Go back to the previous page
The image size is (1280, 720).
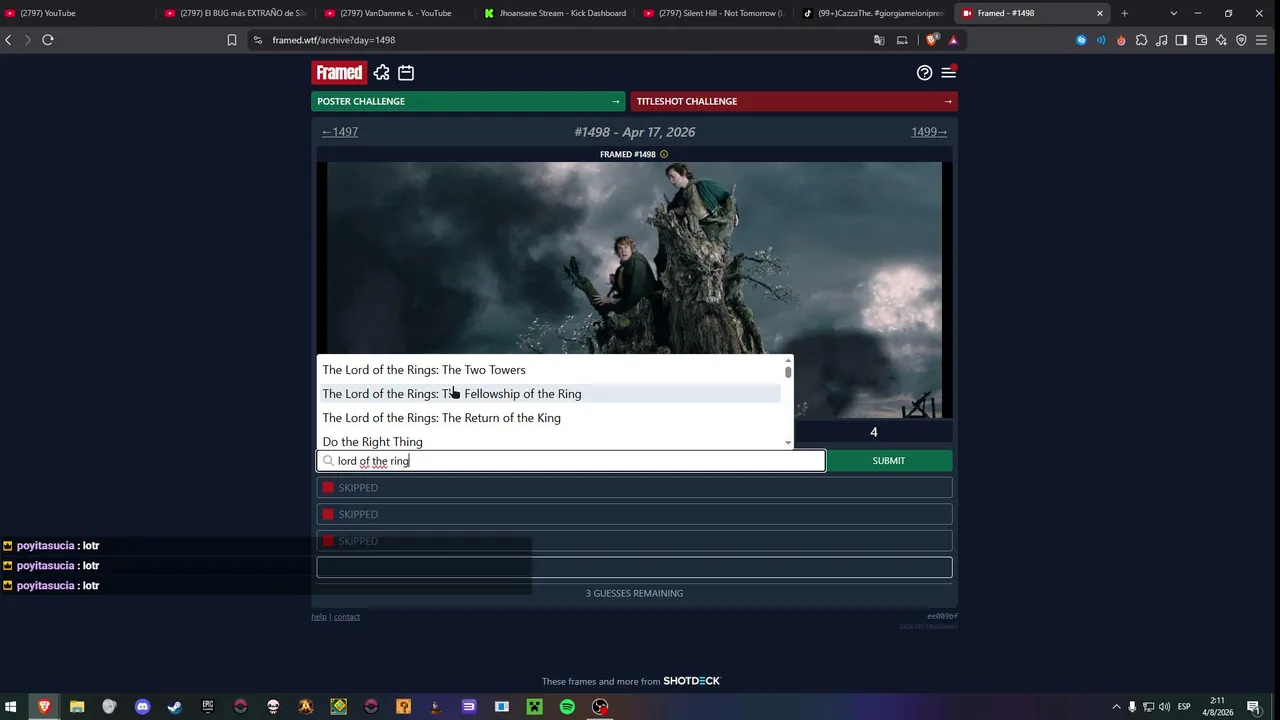point(9,40)
